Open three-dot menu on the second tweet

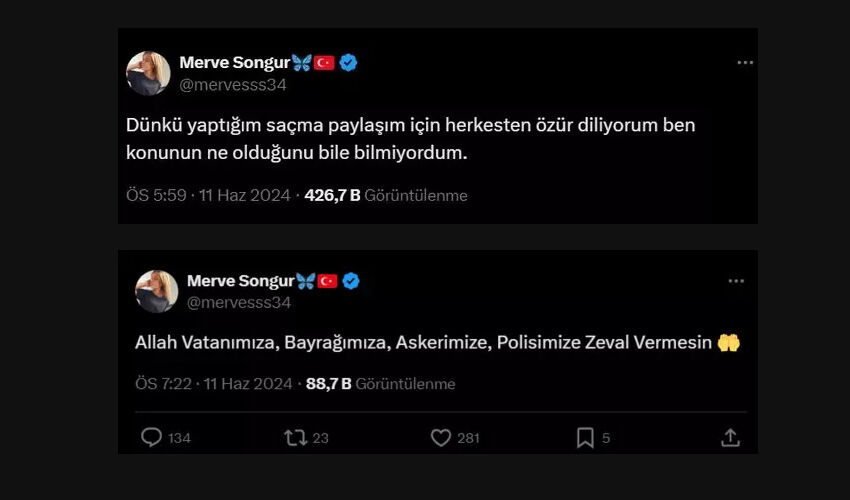pyautogui.click(x=736, y=281)
